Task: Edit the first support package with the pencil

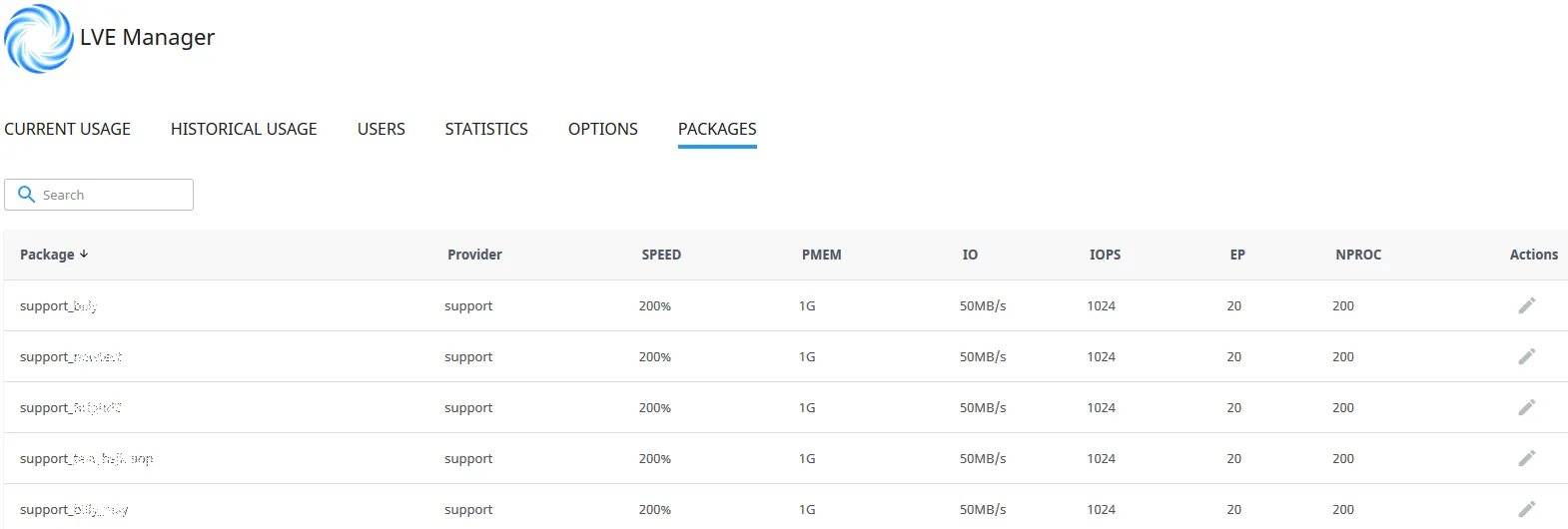Action: coord(1526,305)
